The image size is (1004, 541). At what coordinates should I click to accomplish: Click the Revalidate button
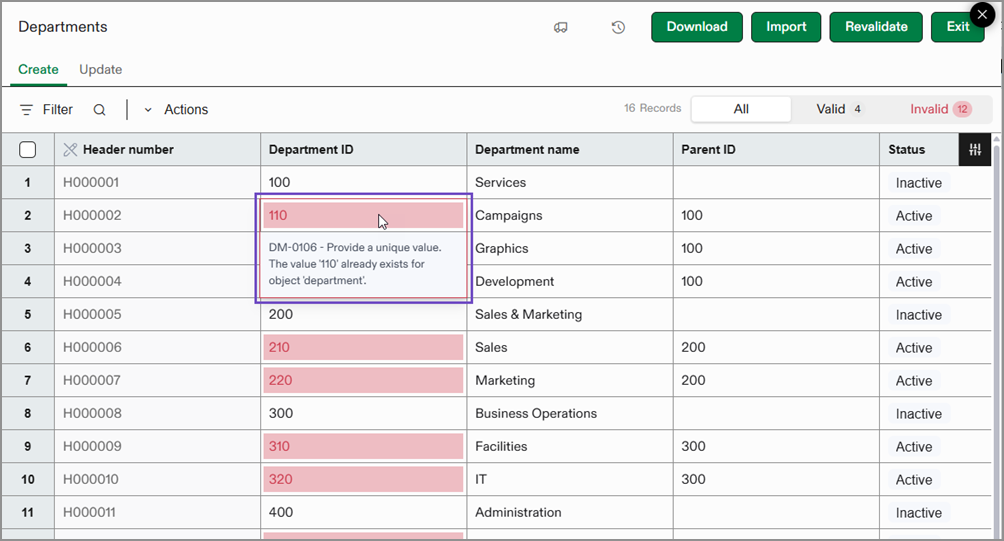pos(875,27)
